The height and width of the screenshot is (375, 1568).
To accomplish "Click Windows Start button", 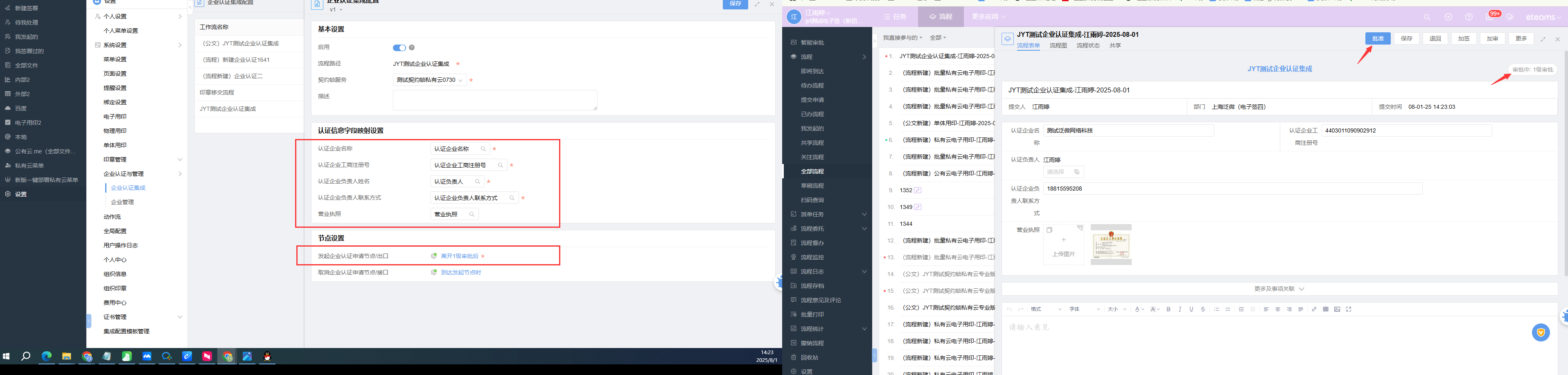I will 7,357.
